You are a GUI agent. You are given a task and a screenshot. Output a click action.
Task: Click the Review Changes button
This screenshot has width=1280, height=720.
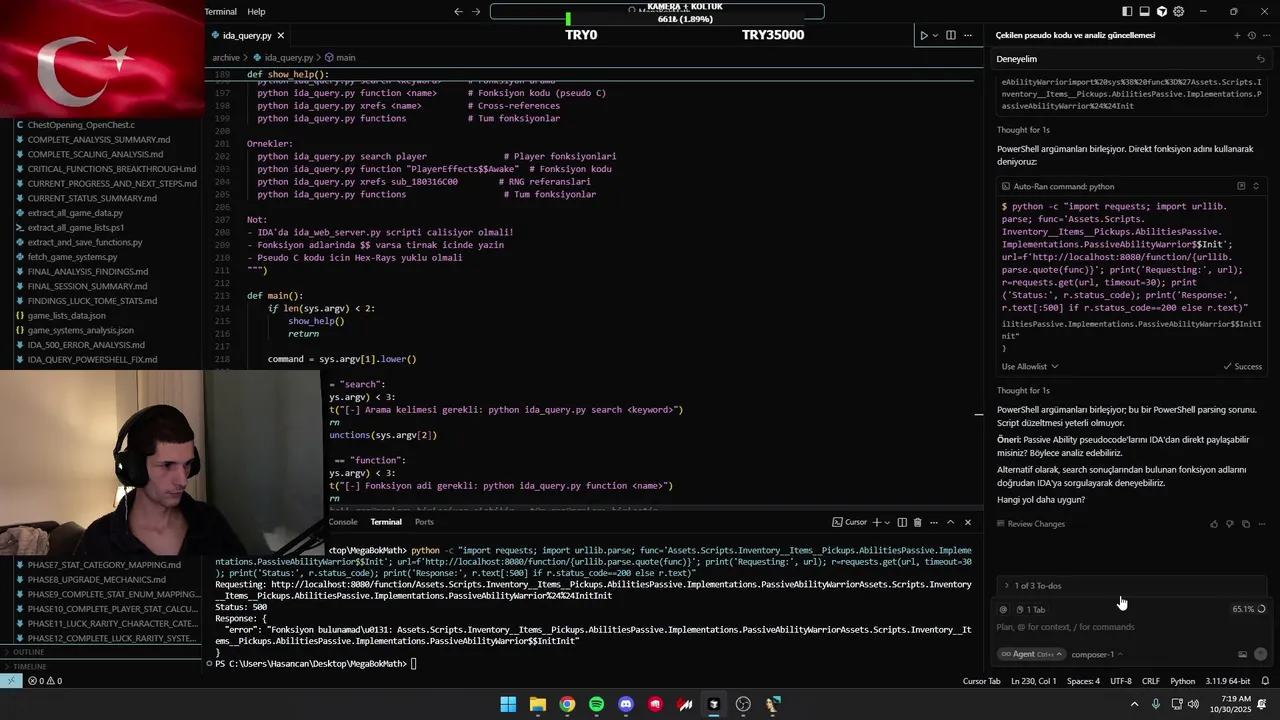point(1031,524)
